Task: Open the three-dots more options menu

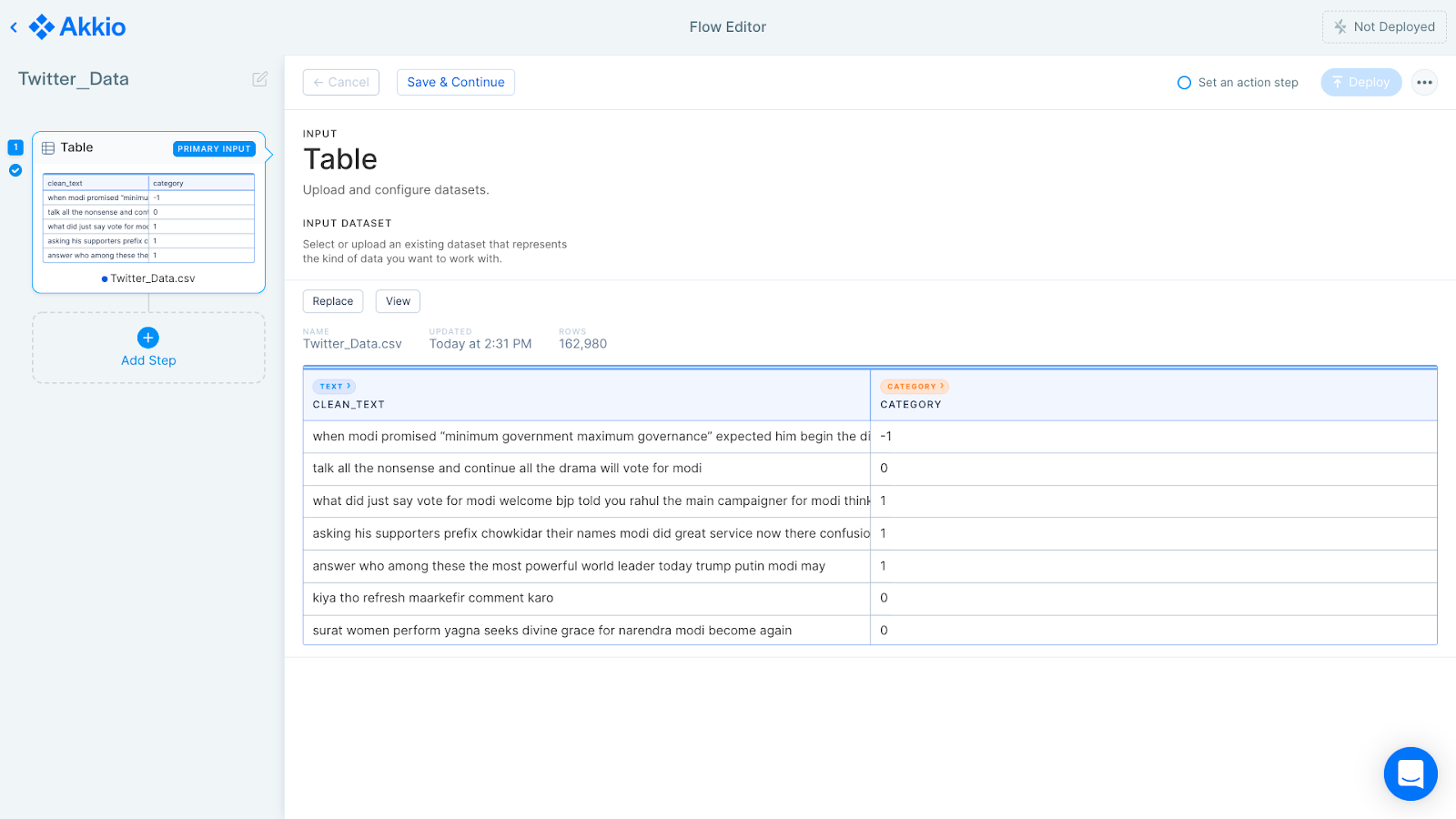Action: [1424, 83]
